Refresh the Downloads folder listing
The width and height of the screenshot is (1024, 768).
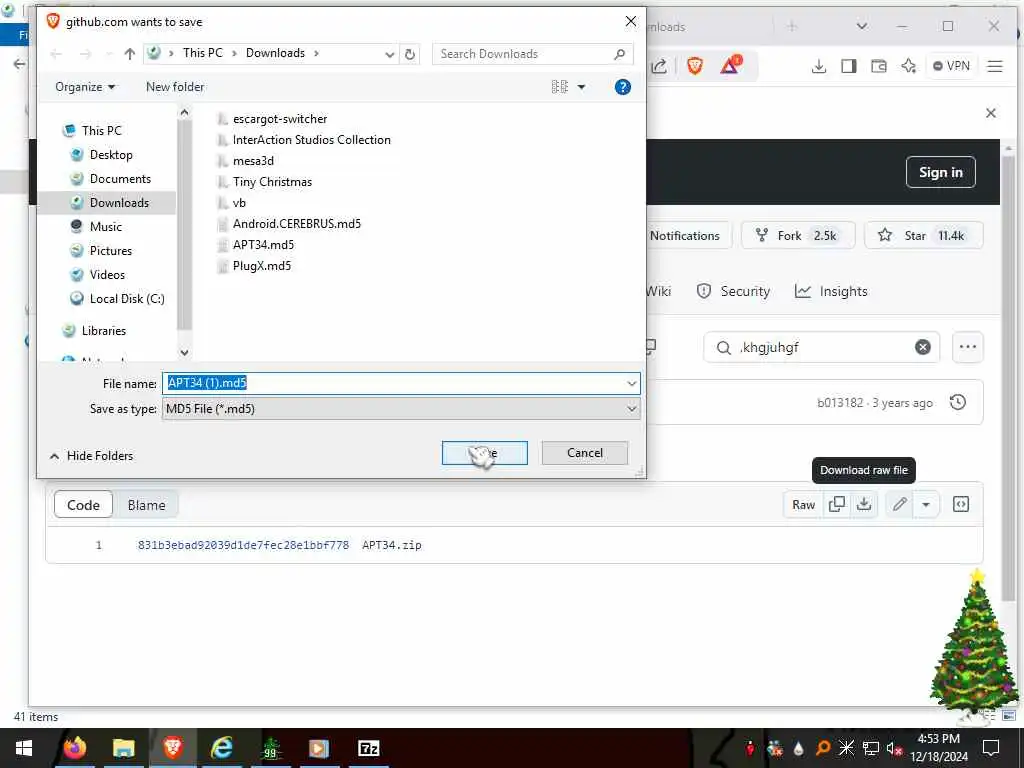click(409, 54)
